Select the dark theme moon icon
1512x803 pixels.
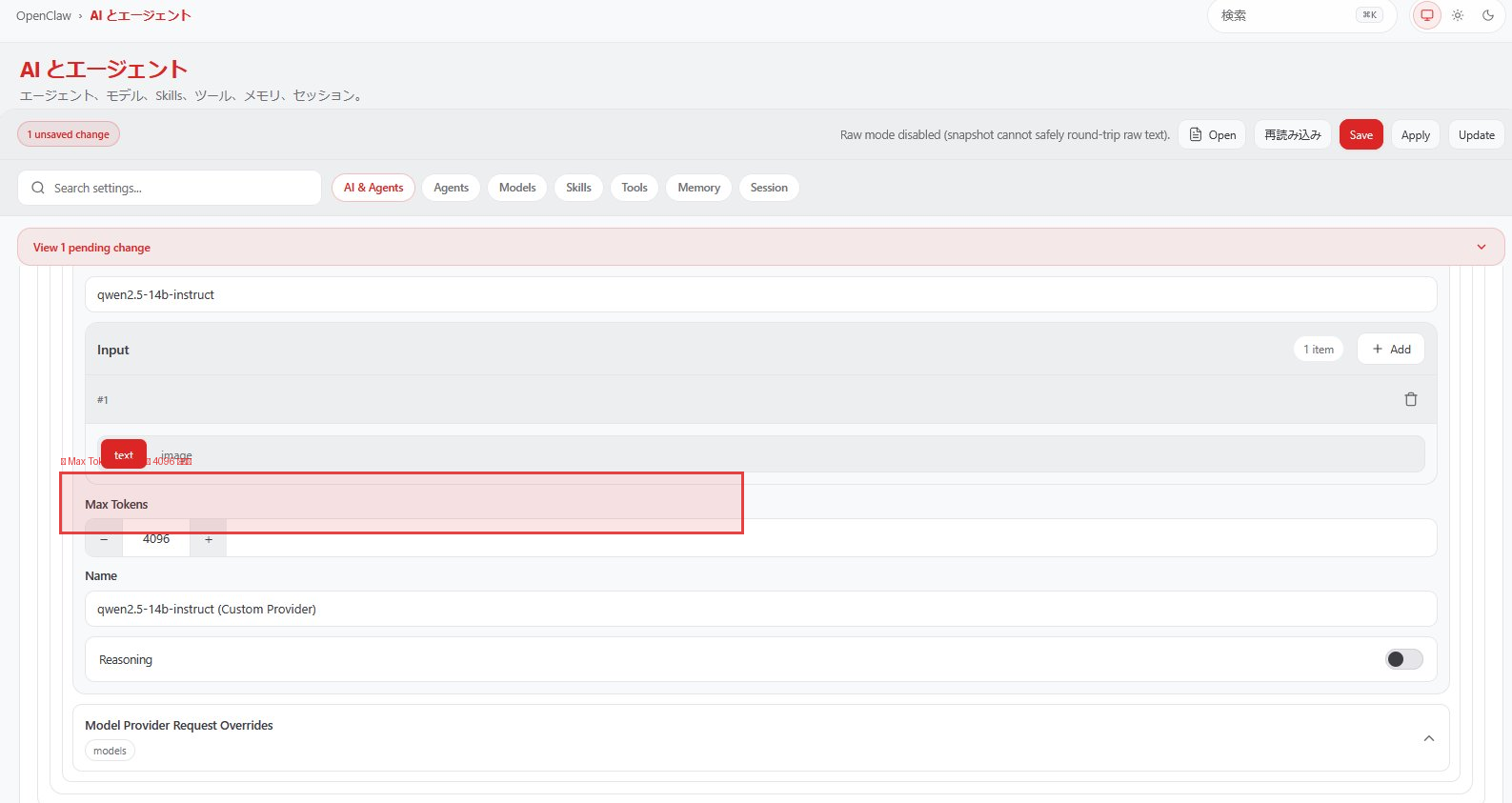1487,15
